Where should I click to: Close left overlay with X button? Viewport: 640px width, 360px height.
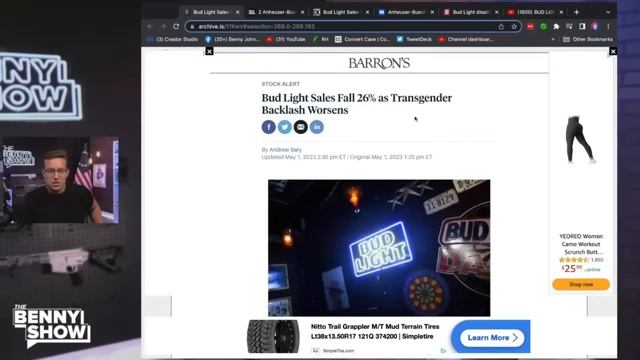click(209, 51)
